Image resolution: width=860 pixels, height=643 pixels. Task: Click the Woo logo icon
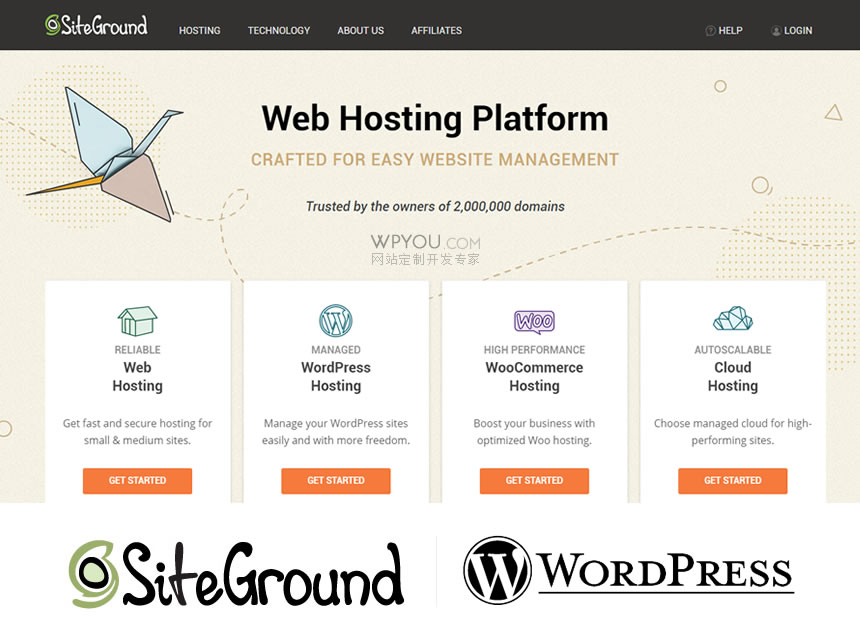tap(534, 322)
